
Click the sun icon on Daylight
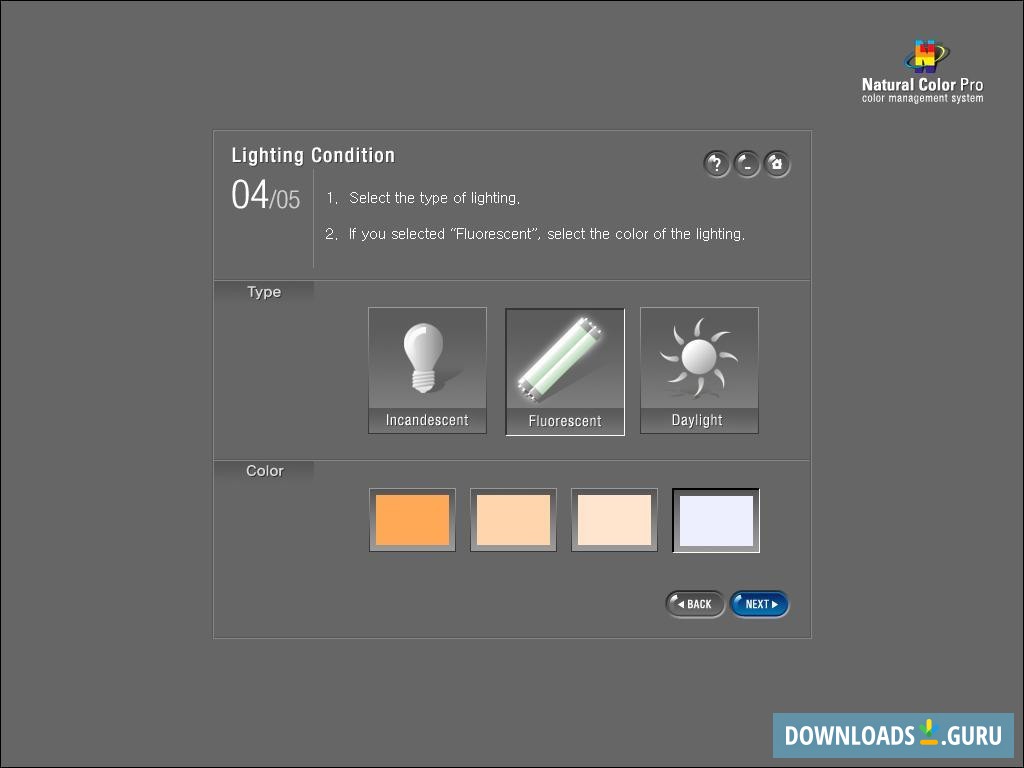click(x=698, y=356)
